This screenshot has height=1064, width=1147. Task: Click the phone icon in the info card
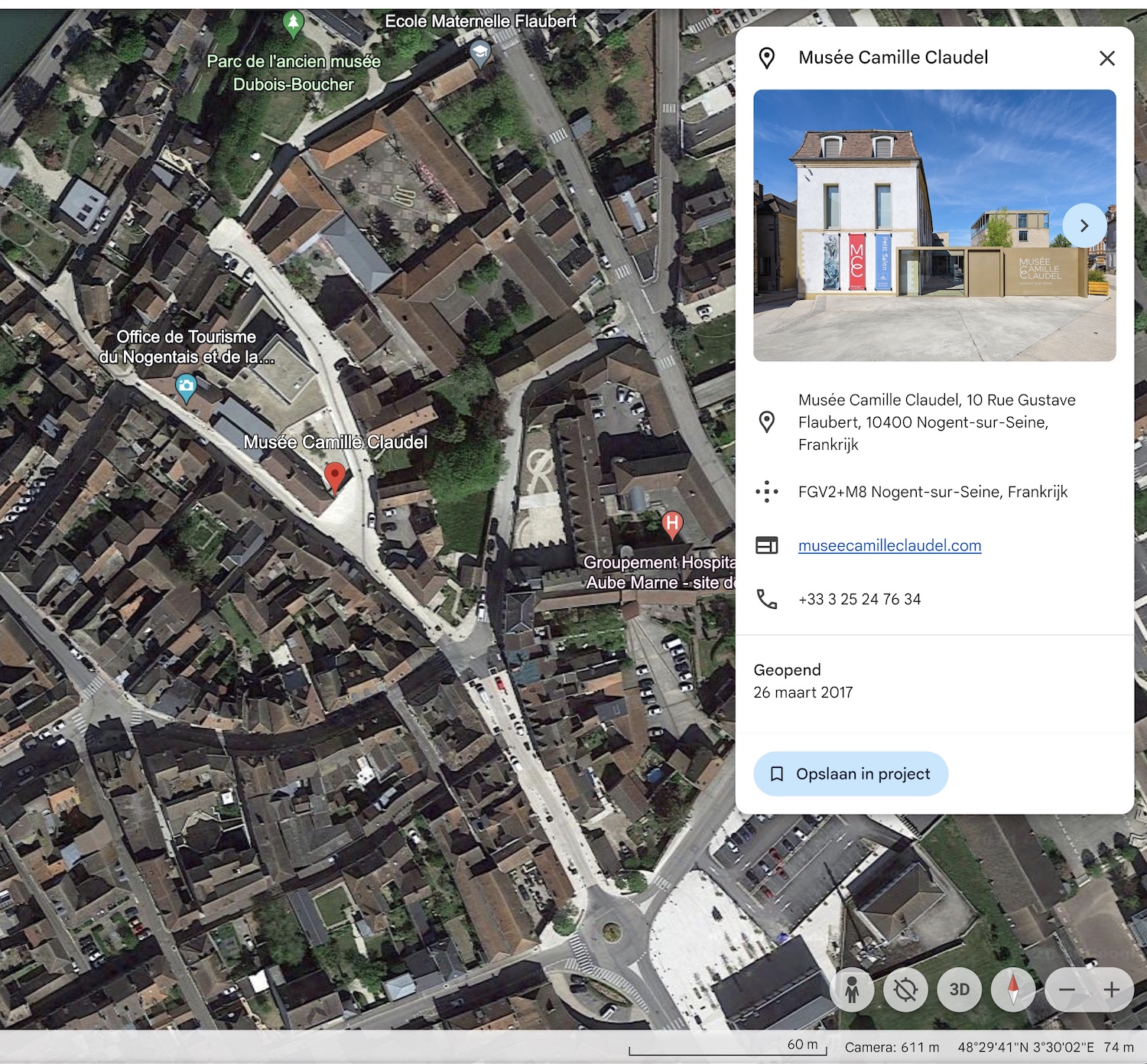click(x=767, y=599)
